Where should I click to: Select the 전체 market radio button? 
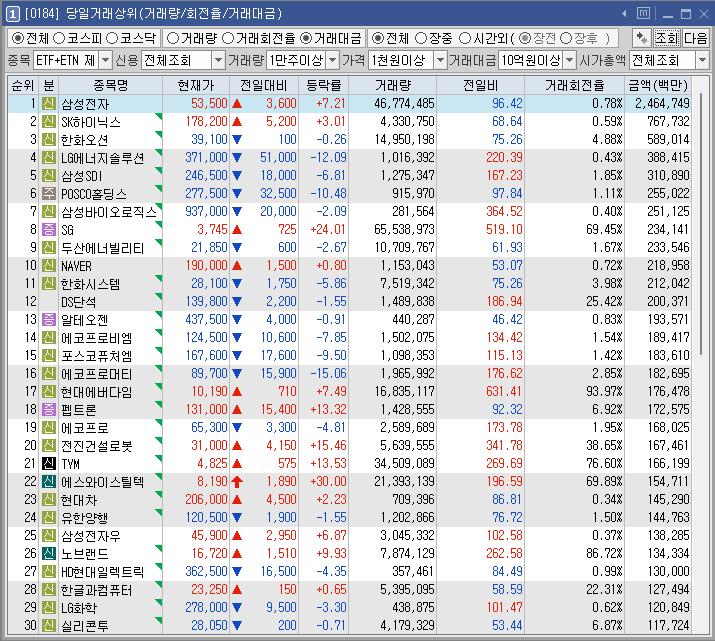pos(17,38)
